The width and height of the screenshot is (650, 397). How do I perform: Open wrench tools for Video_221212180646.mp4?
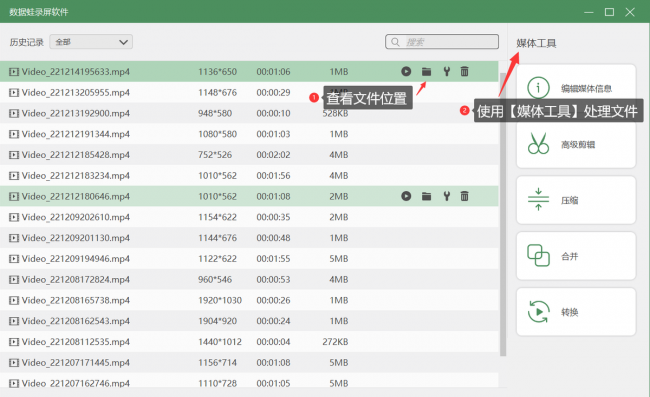click(446, 196)
